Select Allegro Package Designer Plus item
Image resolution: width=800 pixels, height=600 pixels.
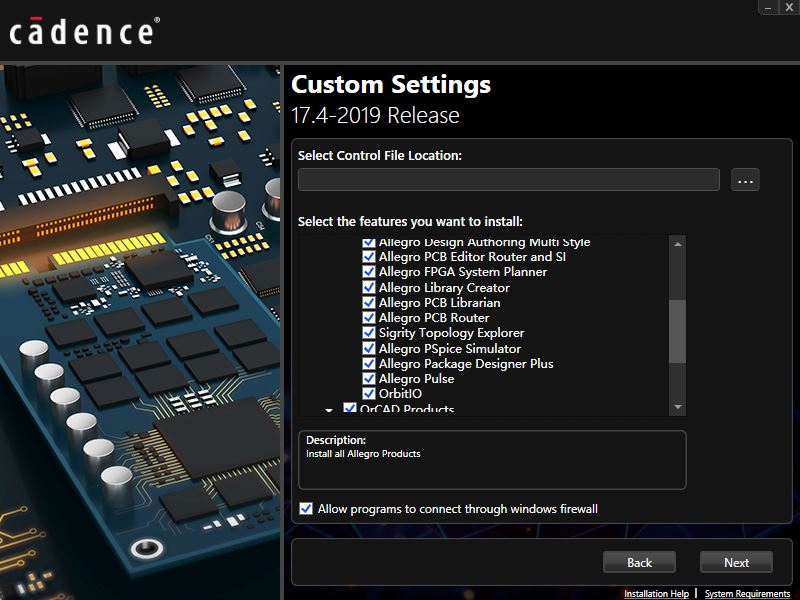(466, 364)
